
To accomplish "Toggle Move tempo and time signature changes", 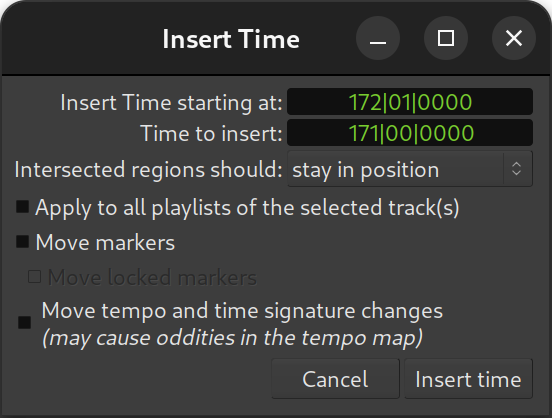I will 25,323.
